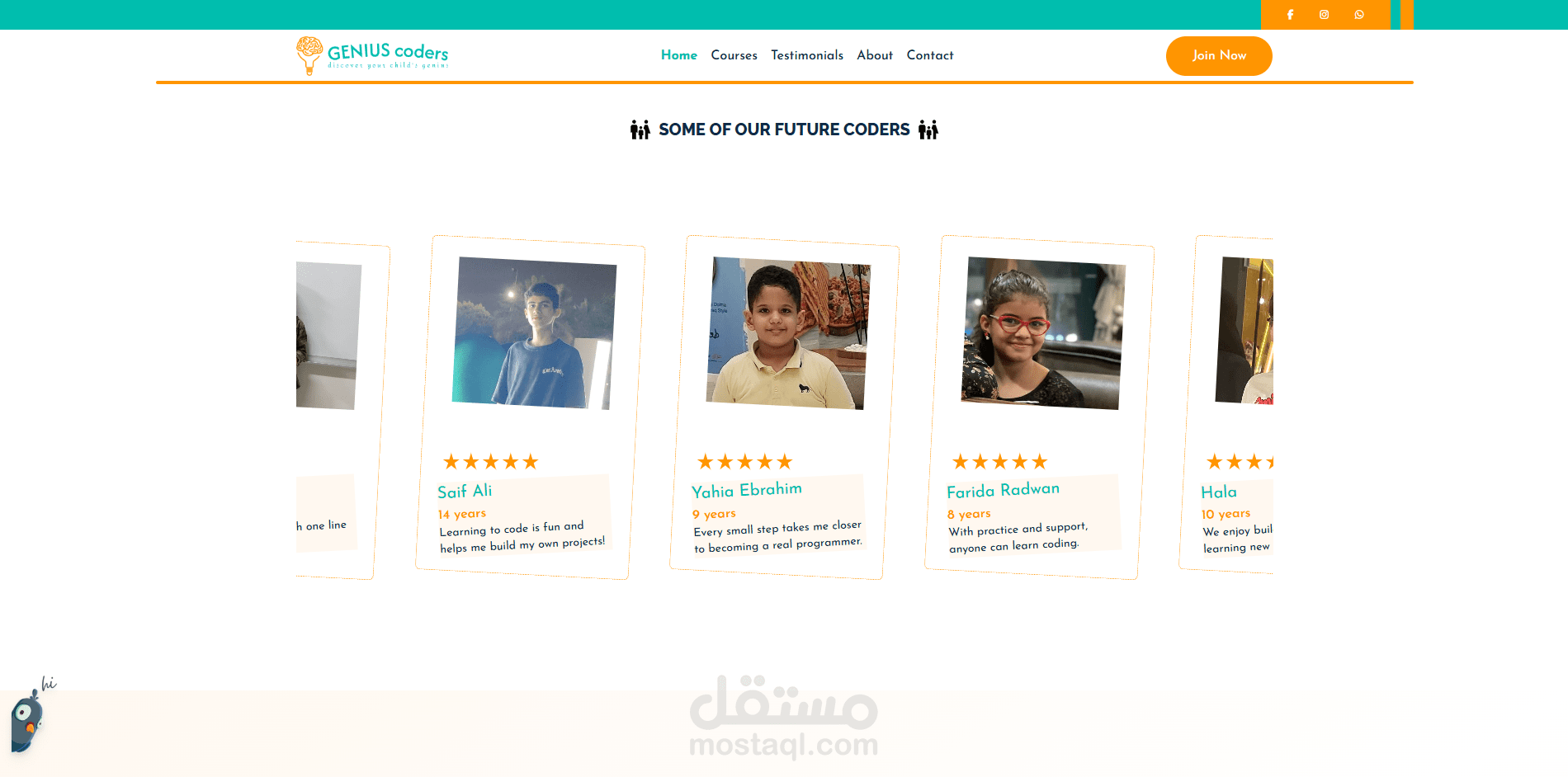The height and width of the screenshot is (777, 1568).
Task: Click the family icon left of heading
Action: pyautogui.click(x=640, y=129)
